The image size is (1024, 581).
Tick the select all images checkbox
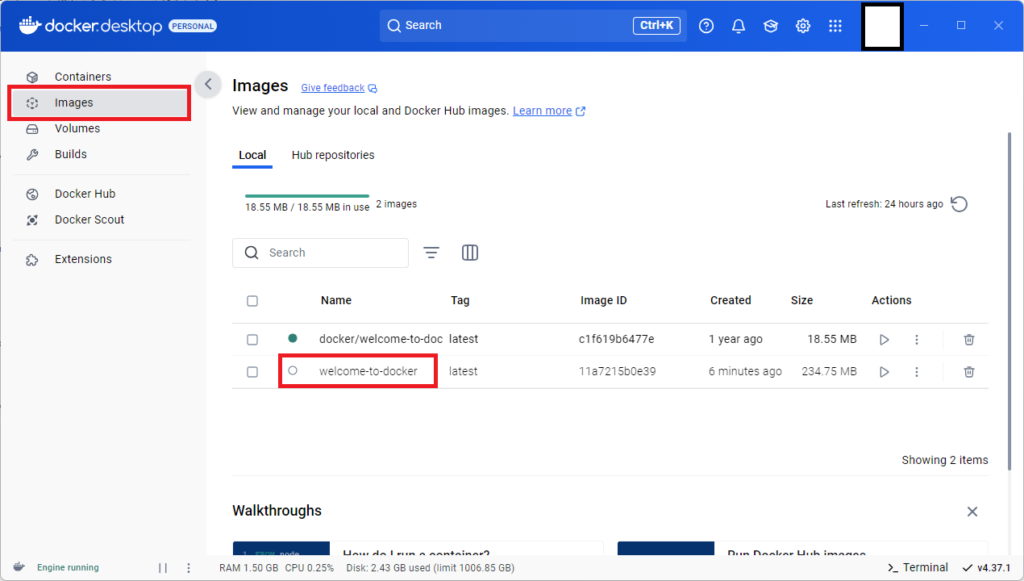tap(252, 301)
